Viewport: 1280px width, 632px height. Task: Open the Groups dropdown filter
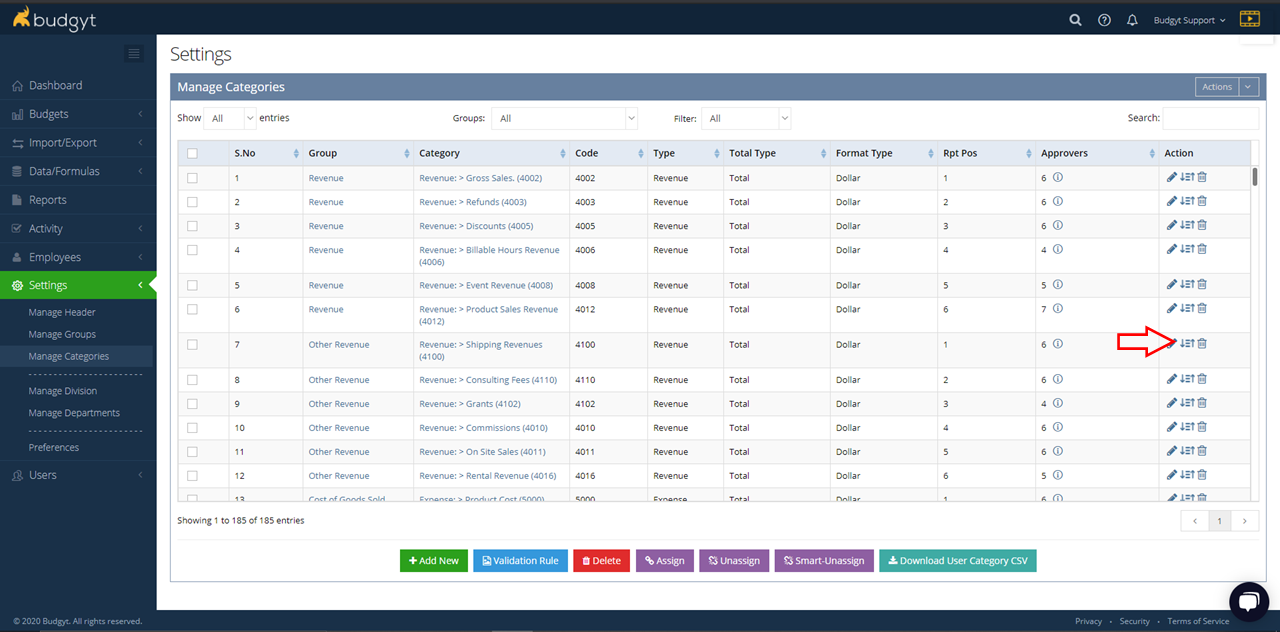[x=564, y=118]
